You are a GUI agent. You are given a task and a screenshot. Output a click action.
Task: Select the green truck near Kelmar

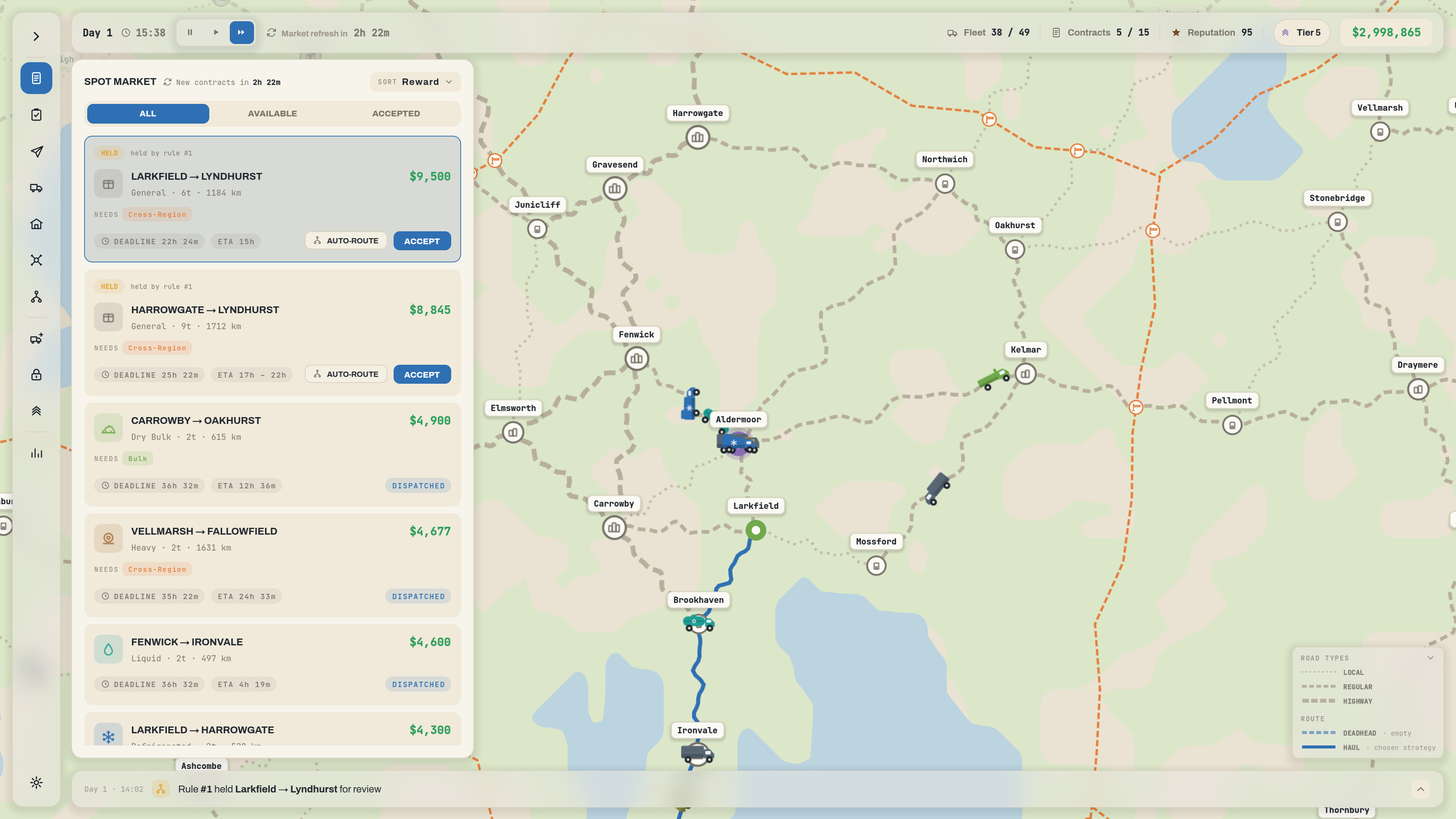coord(993,379)
